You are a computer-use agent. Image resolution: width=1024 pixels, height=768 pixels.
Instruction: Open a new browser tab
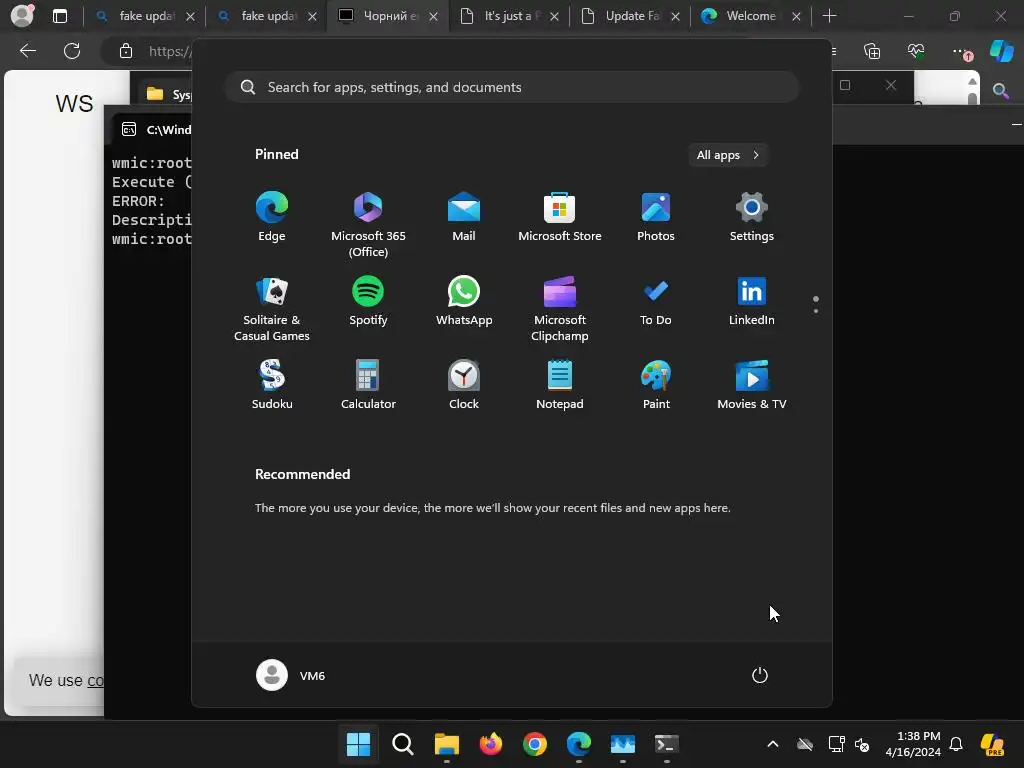pos(829,16)
